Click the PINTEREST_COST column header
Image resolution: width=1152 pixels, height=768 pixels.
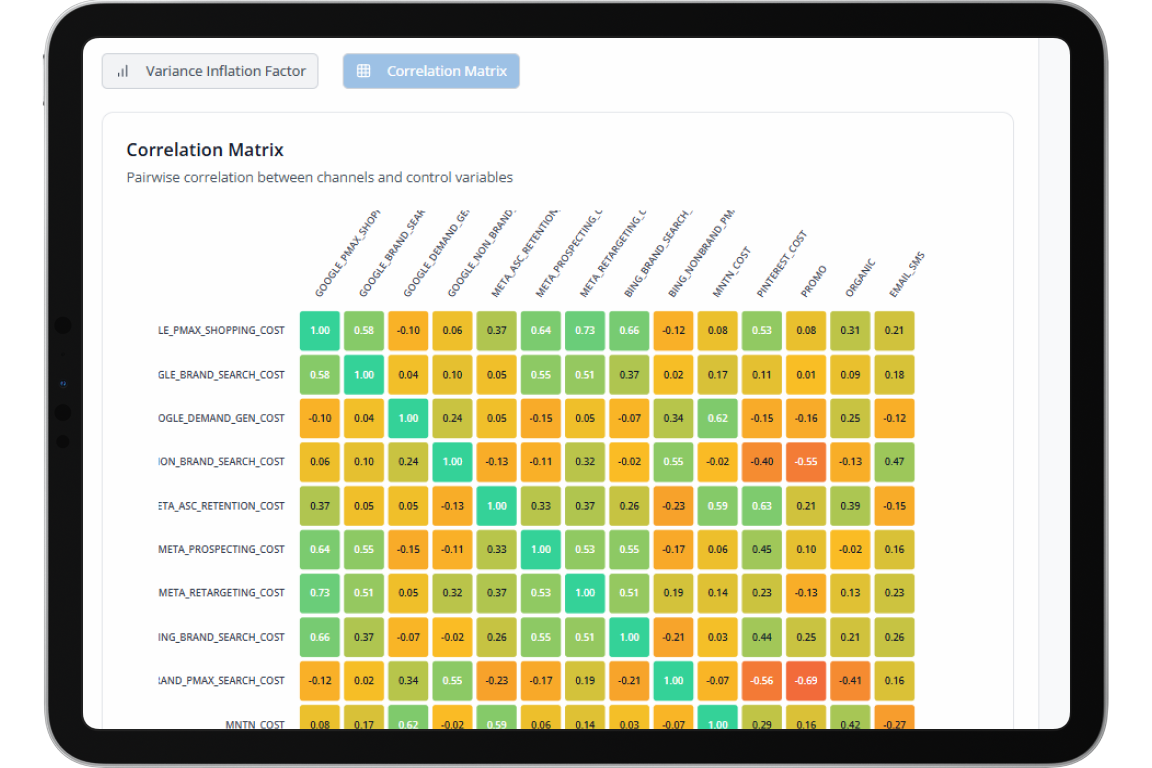click(782, 264)
